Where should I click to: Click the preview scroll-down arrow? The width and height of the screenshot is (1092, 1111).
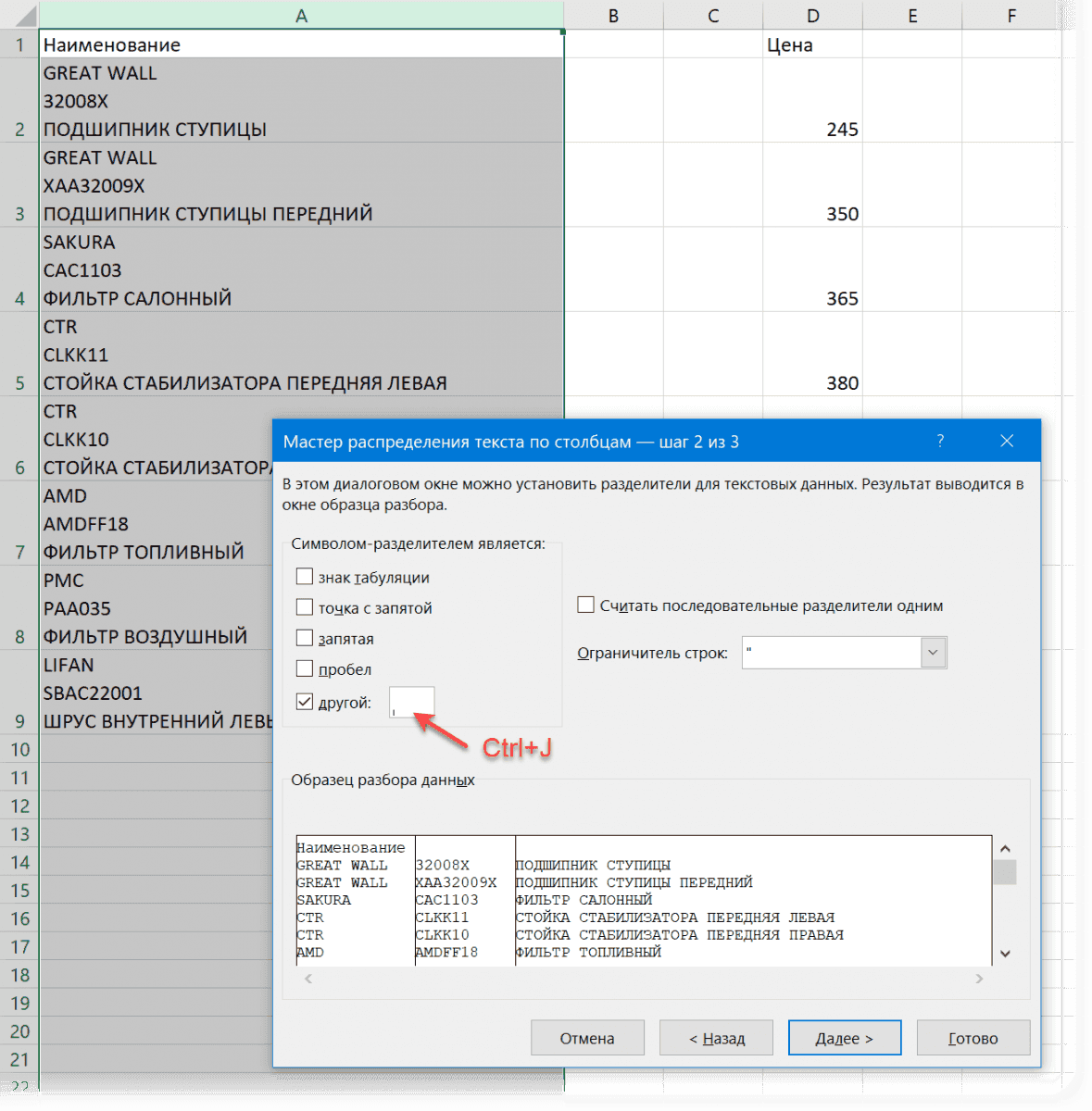tap(1005, 953)
